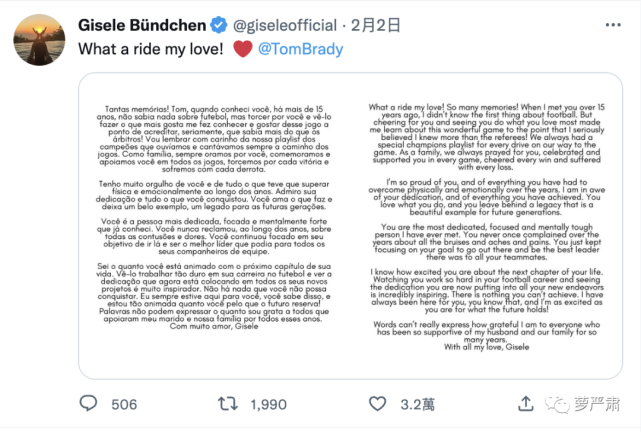The width and height of the screenshot is (641, 432).
Task: Click the 506 replies count
Action: [x=124, y=404]
